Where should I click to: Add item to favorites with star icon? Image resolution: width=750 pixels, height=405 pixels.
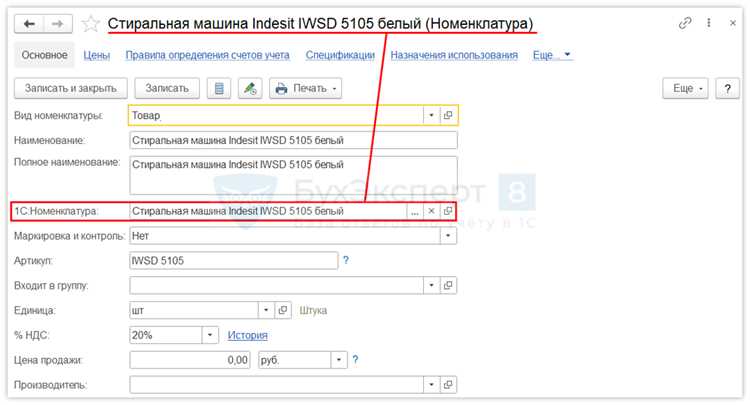pos(90,24)
